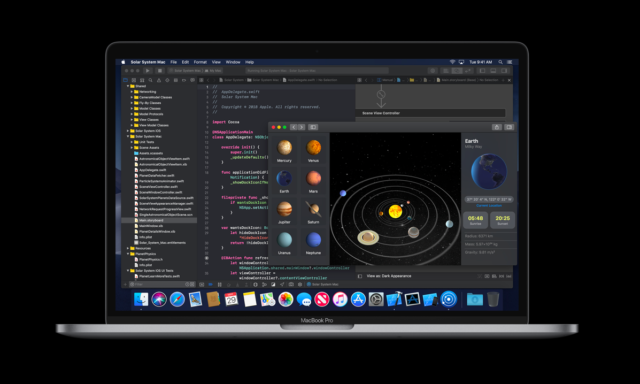Open the Find navigator magnifier icon
The width and height of the screenshot is (640, 384).
151,80
